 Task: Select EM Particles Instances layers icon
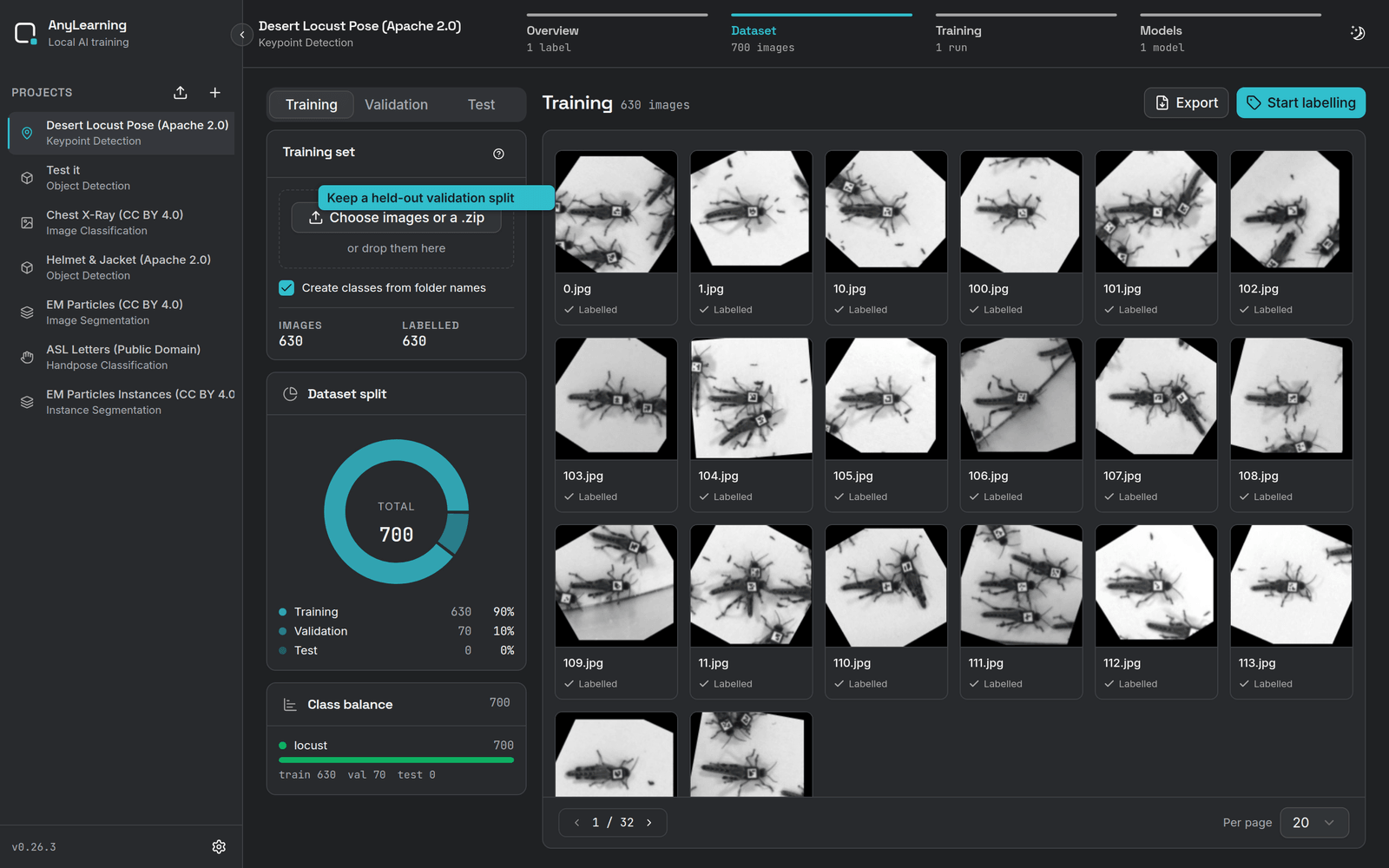[27, 402]
